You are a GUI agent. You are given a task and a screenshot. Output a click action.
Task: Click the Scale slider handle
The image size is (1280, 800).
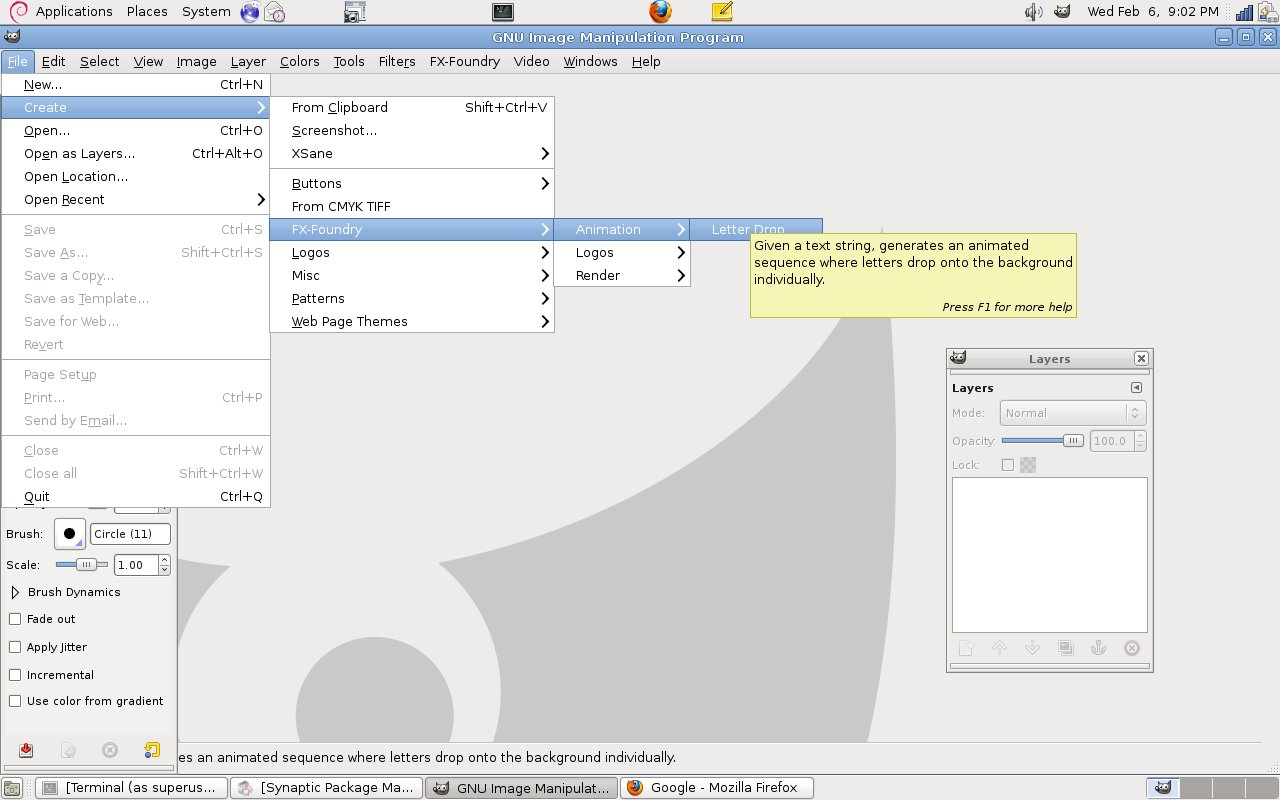click(86, 565)
